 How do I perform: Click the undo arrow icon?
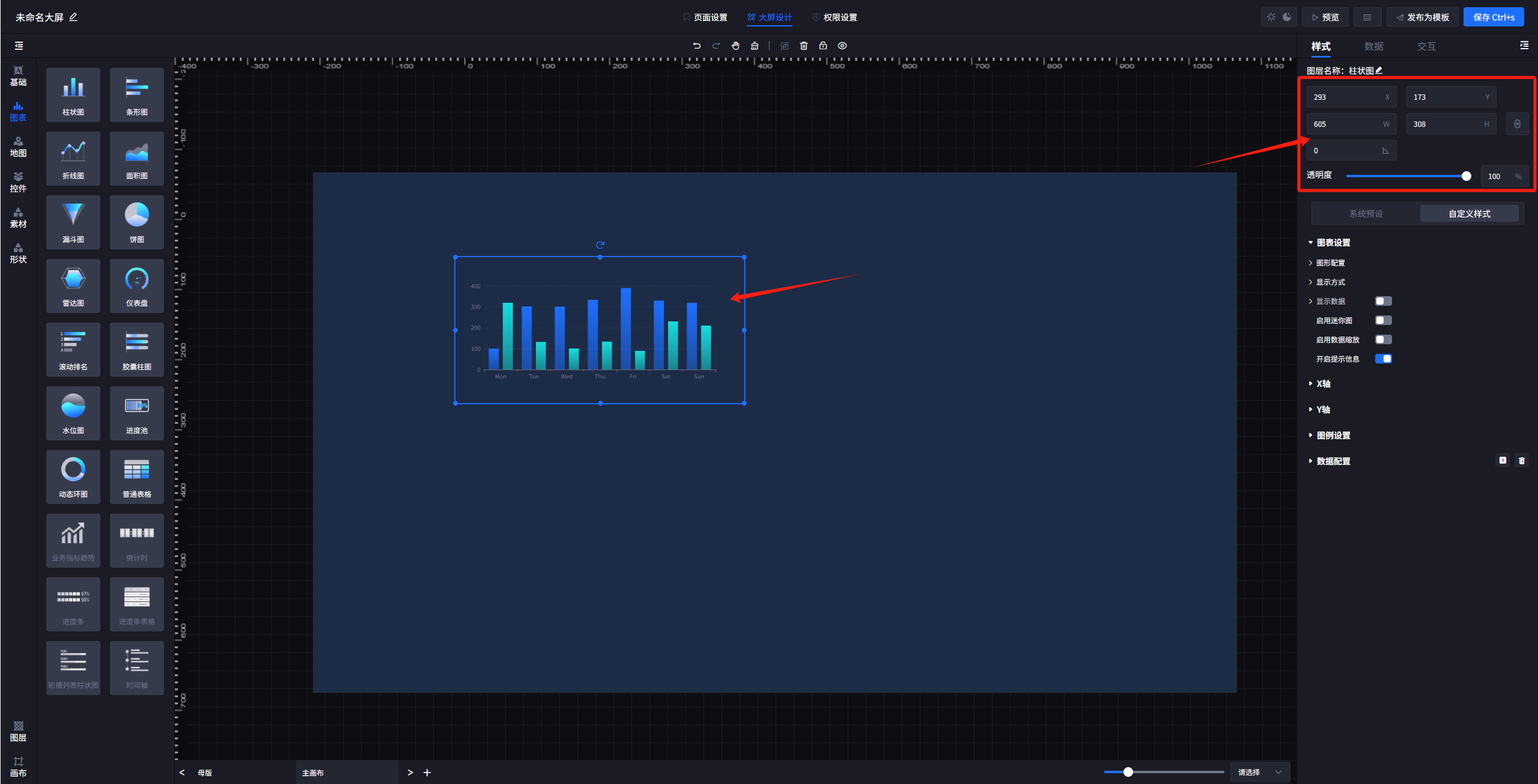pyautogui.click(x=696, y=46)
